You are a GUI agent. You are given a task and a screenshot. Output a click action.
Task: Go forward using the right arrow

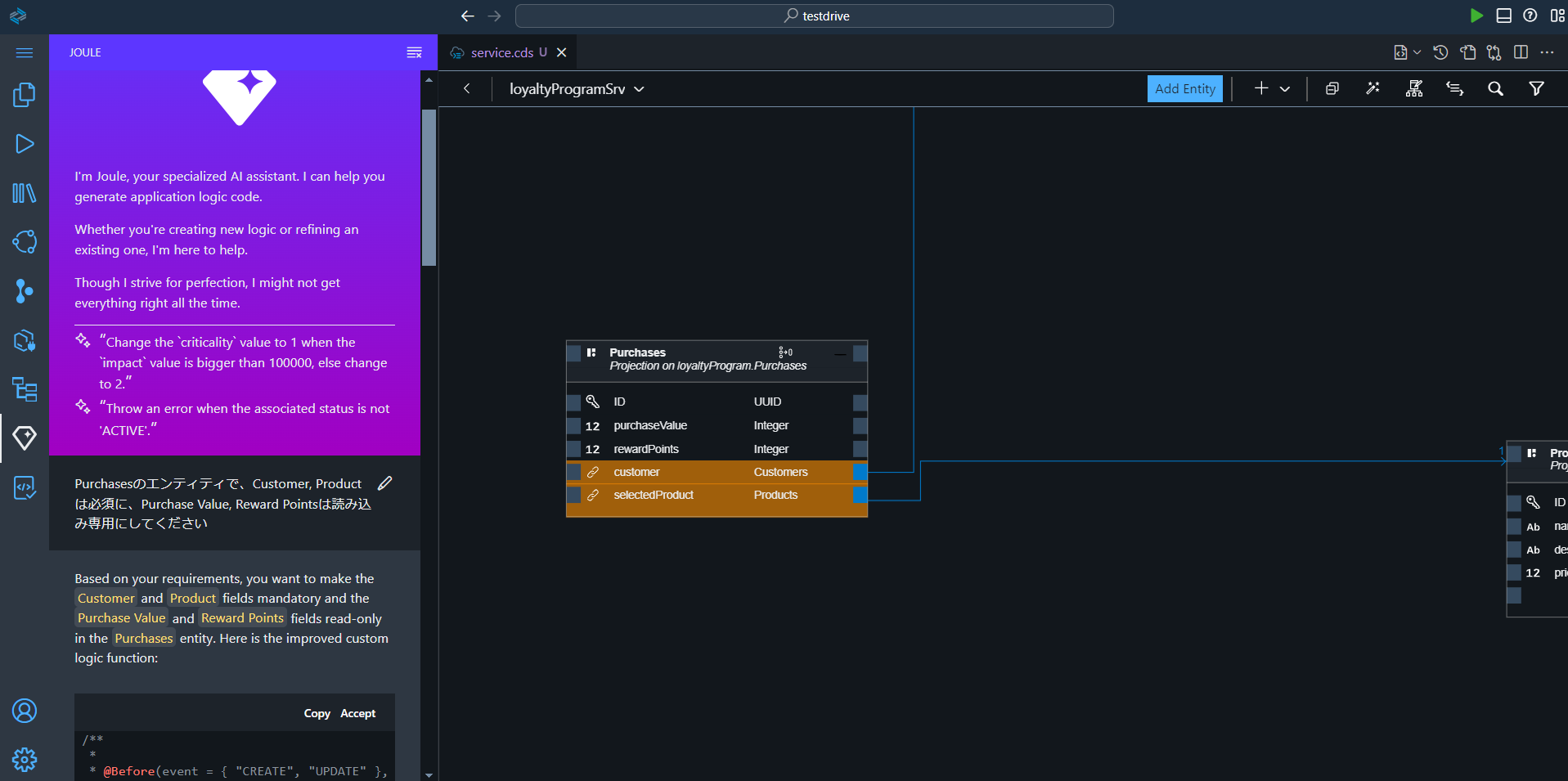click(494, 16)
